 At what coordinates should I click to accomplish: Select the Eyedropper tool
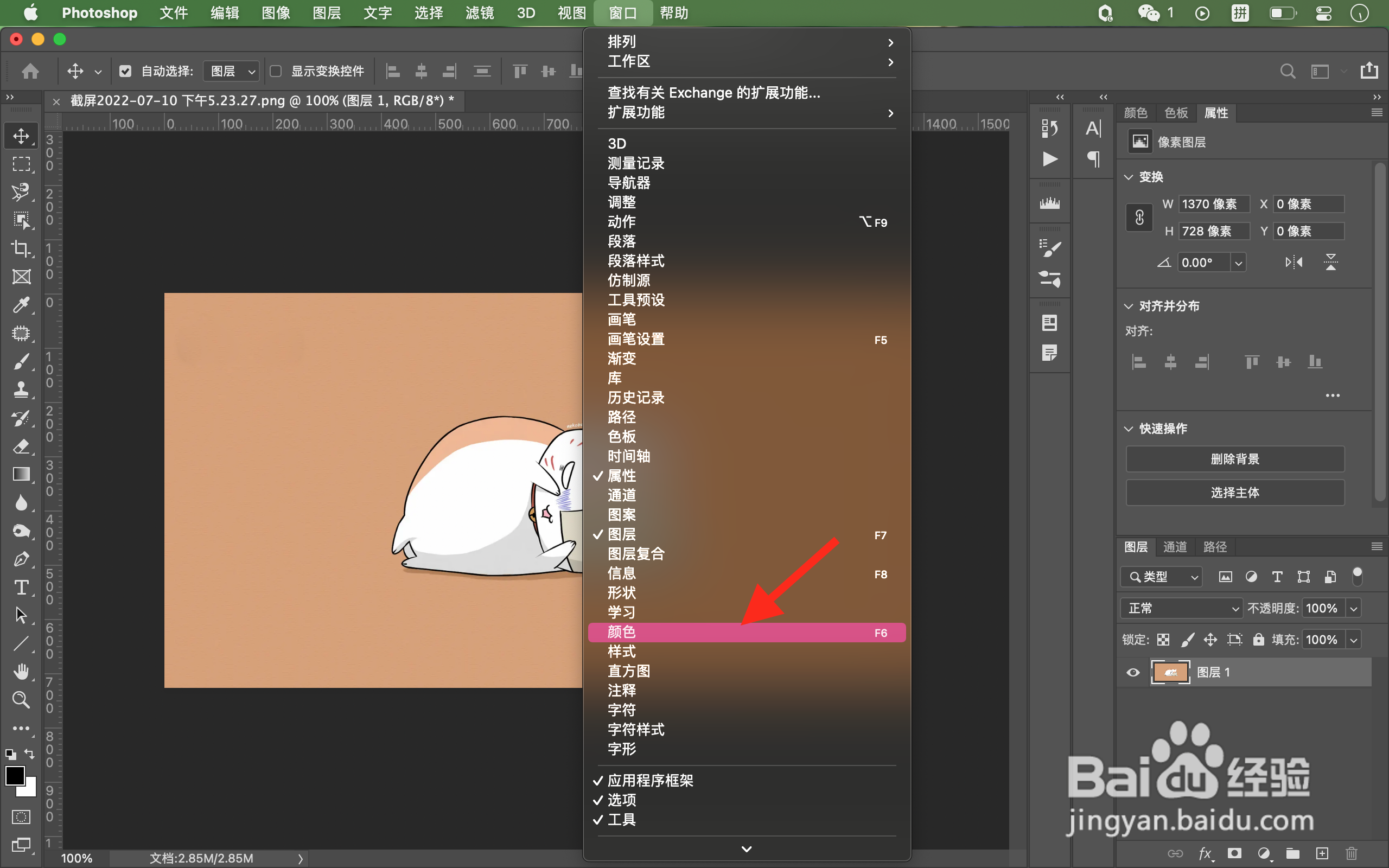(x=21, y=305)
